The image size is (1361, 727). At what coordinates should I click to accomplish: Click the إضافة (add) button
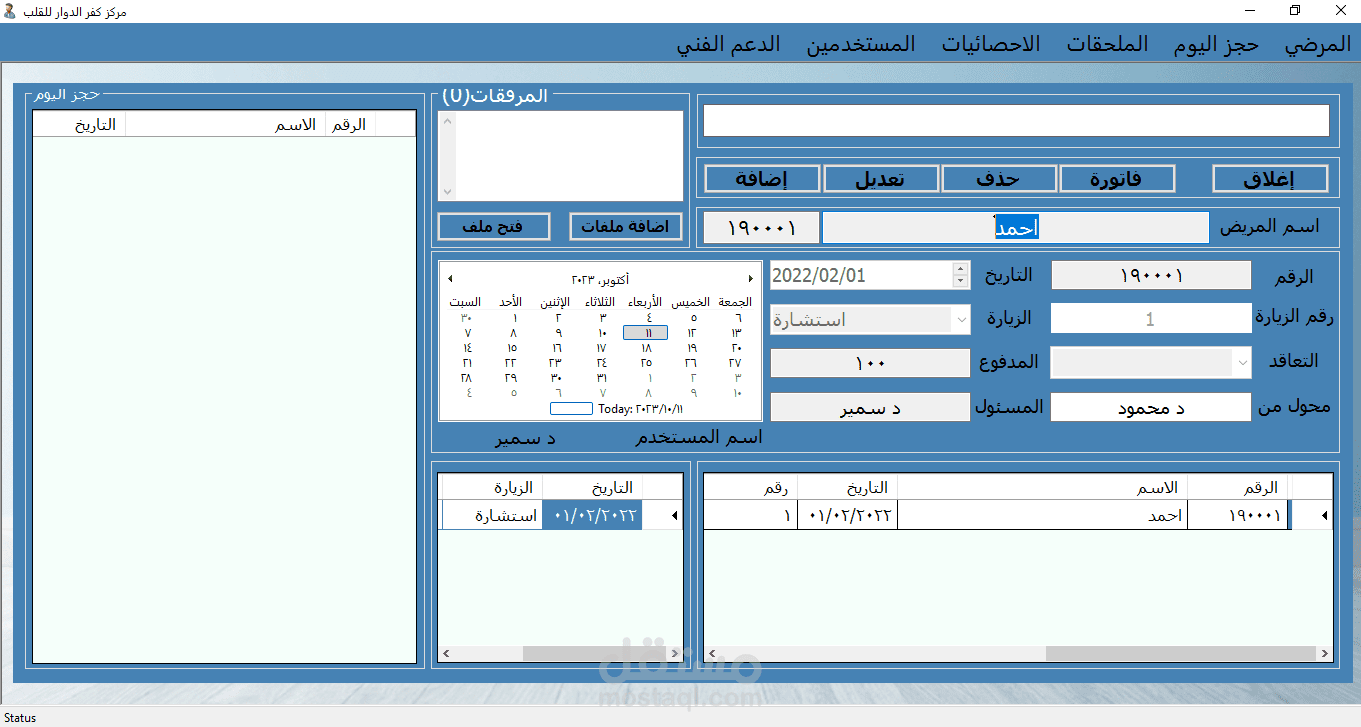[762, 179]
